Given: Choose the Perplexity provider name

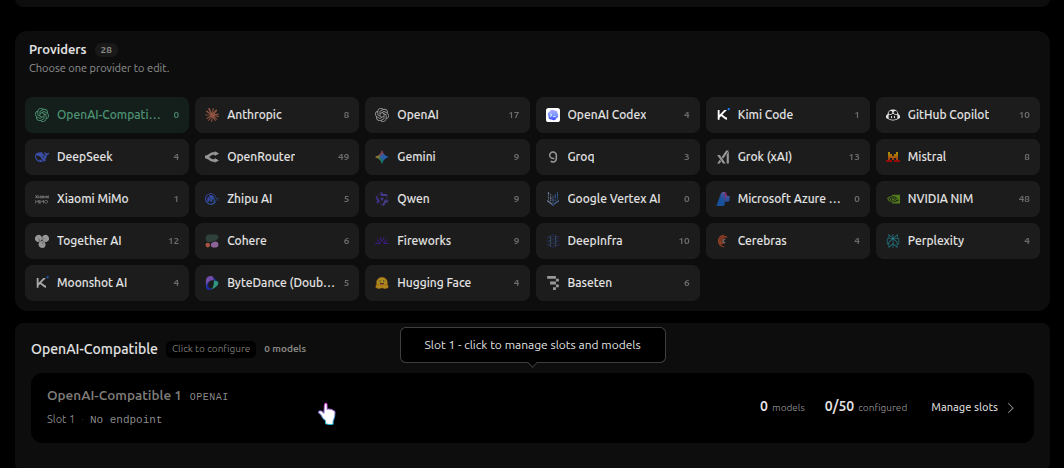Looking at the screenshot, I should [936, 241].
